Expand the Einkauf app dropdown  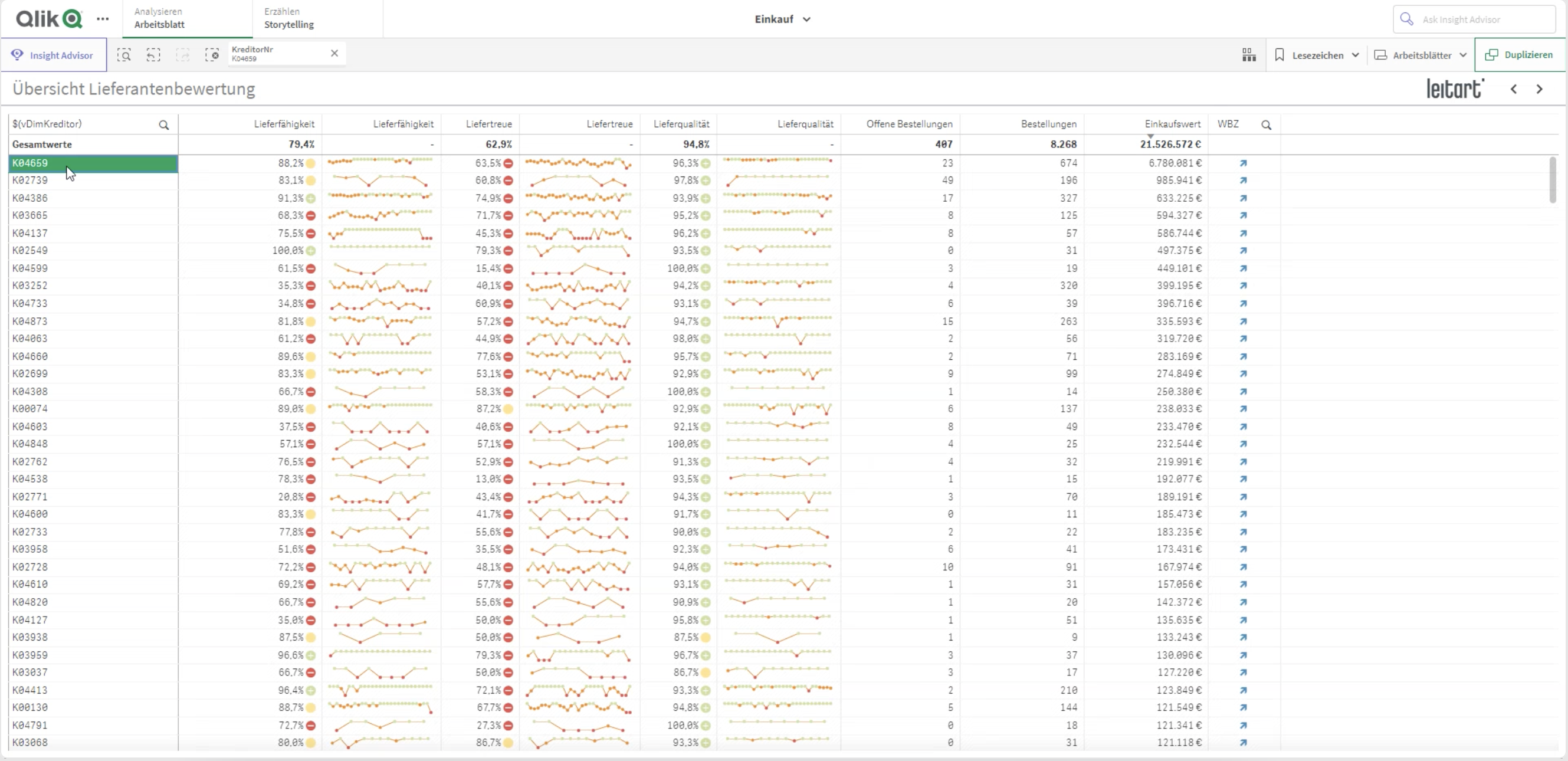[x=782, y=19]
